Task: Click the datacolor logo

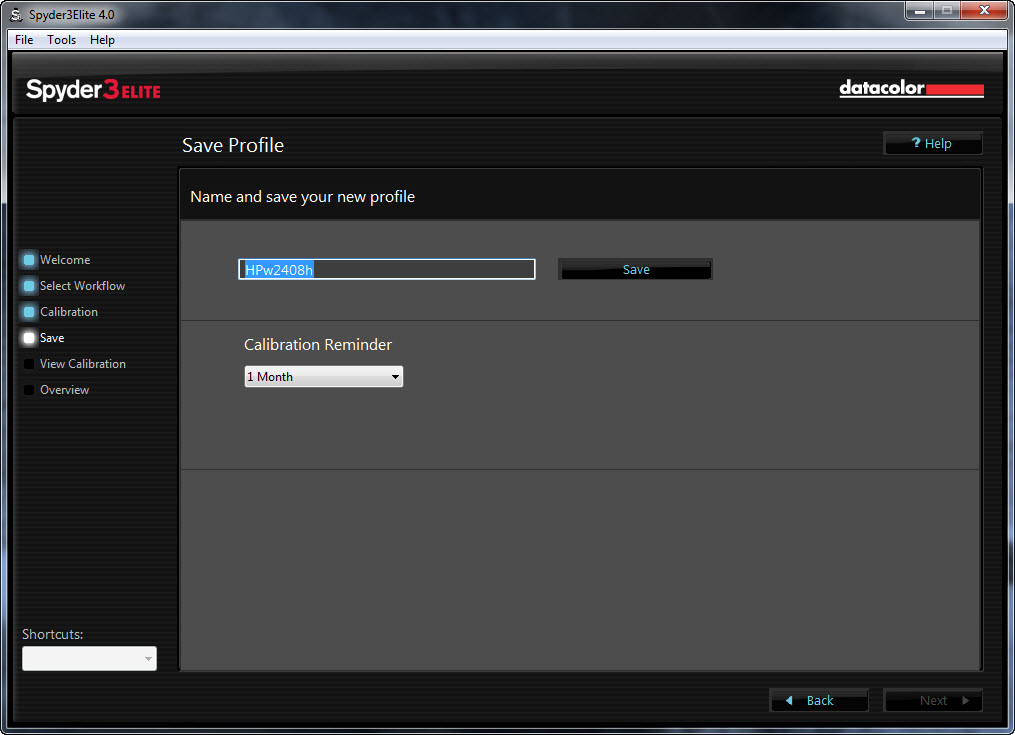Action: [911, 89]
